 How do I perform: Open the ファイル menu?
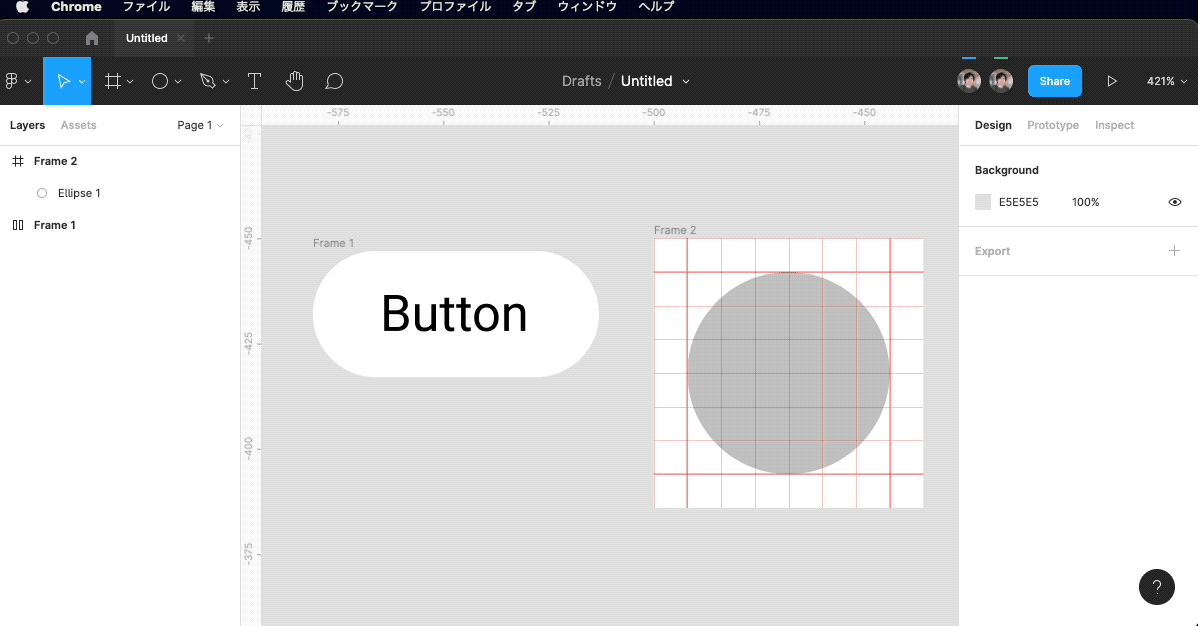click(x=147, y=7)
